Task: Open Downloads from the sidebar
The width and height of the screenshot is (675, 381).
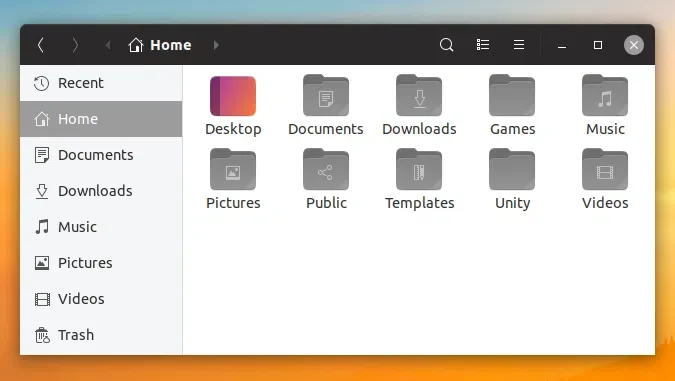Action: point(101,191)
